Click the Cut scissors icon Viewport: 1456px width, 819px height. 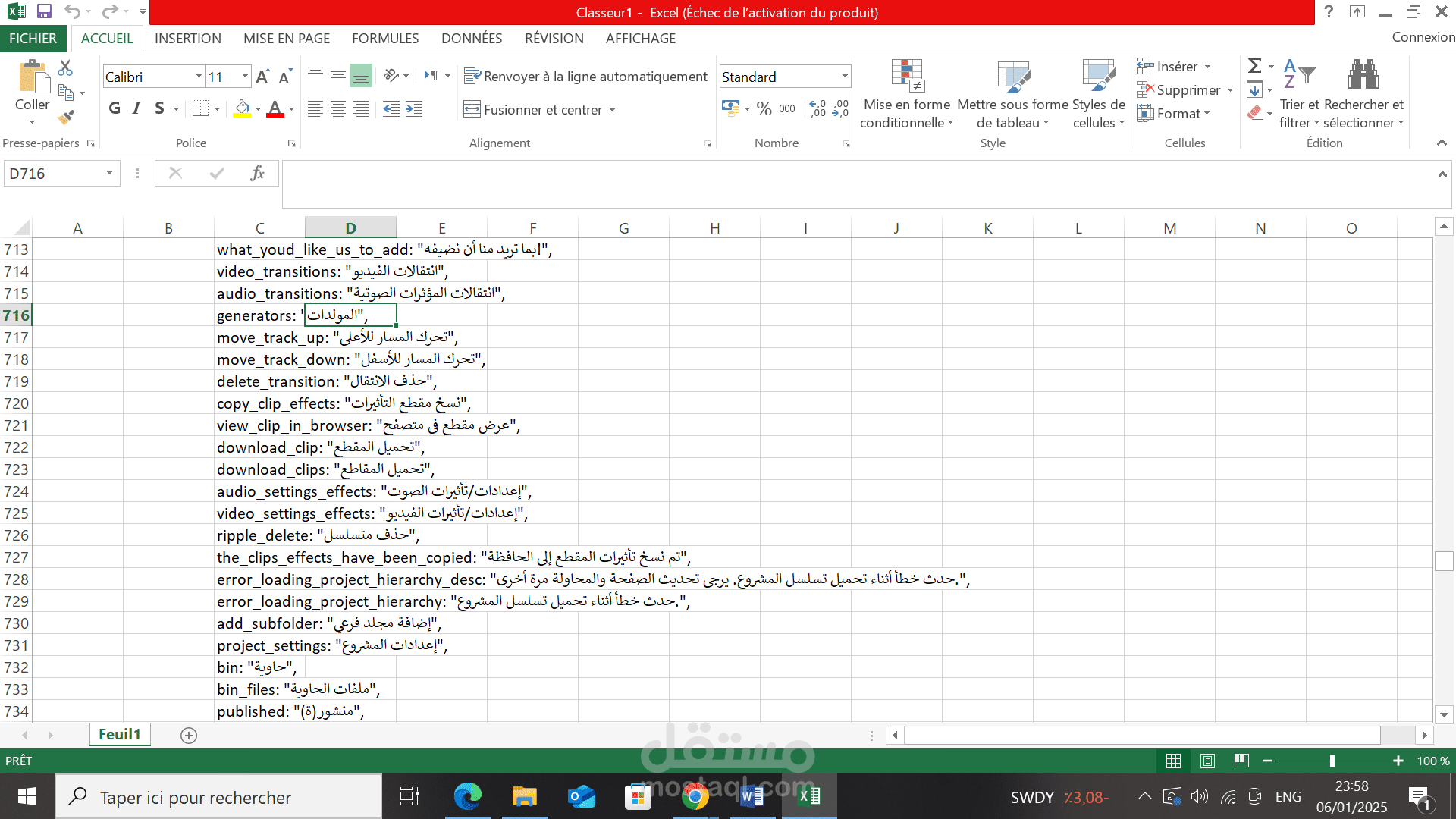coord(66,68)
